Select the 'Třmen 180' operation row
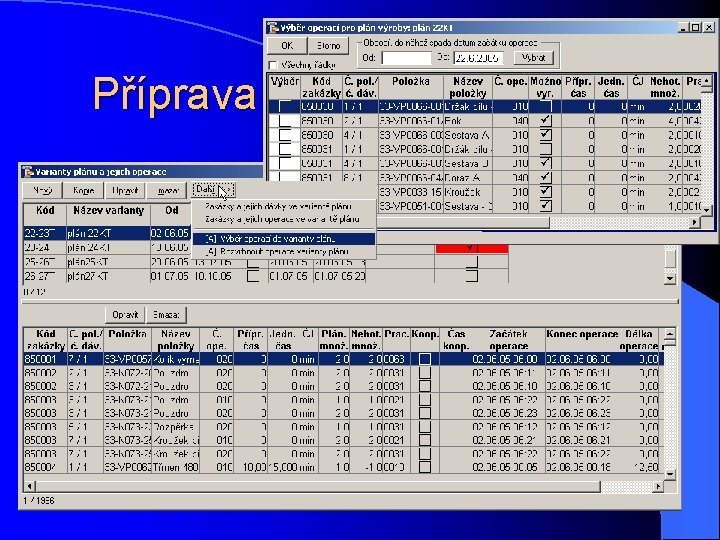Image resolution: width=720 pixels, height=540 pixels. click(343, 467)
